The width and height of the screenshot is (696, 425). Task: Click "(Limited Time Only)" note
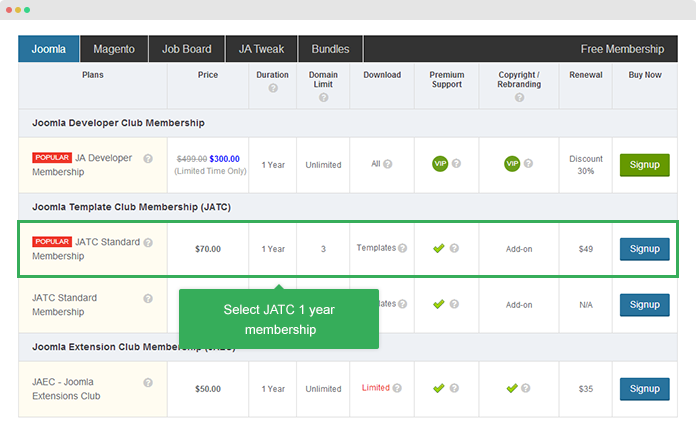(210, 171)
